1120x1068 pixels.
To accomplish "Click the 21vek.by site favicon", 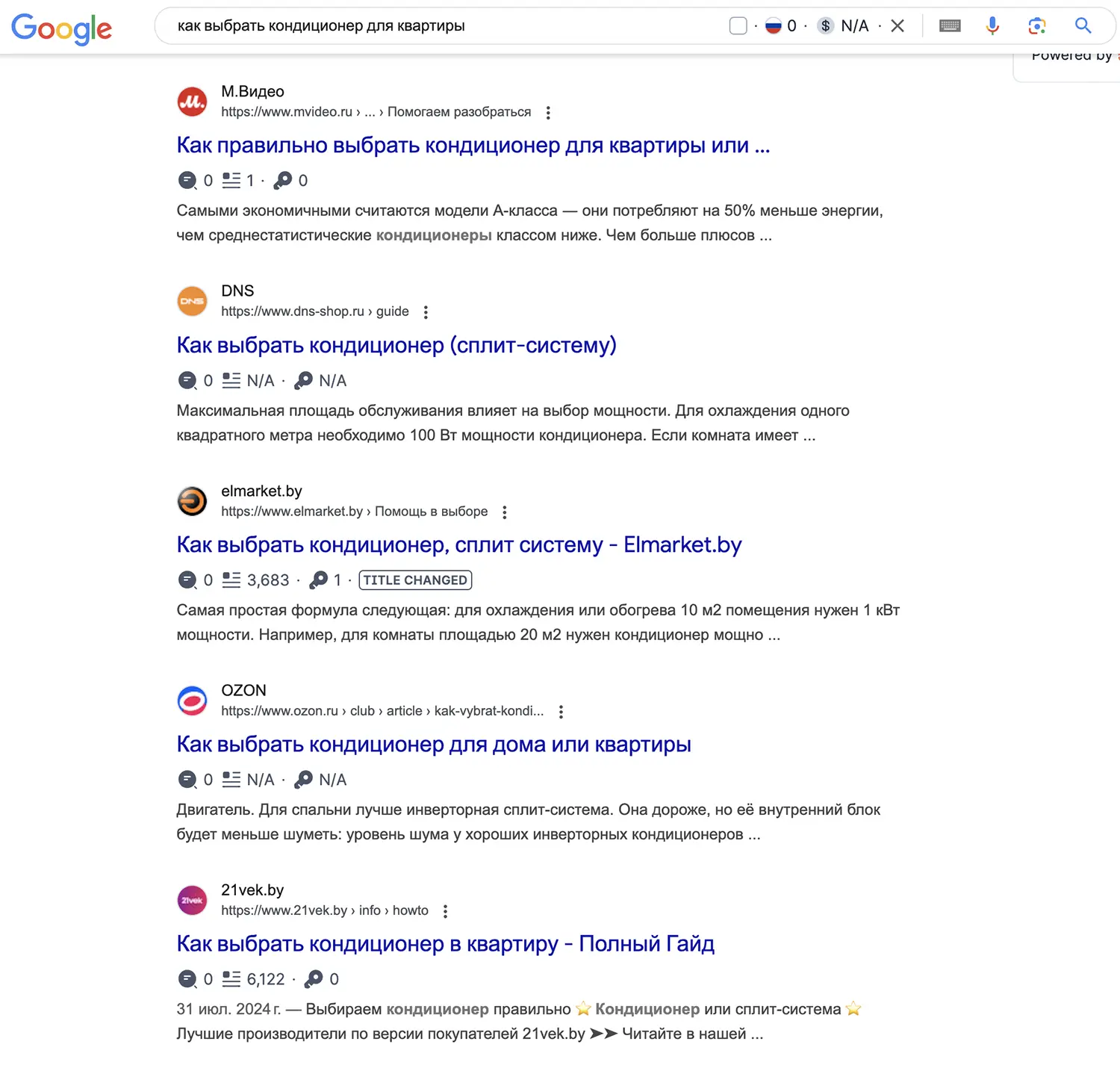I will point(192,900).
